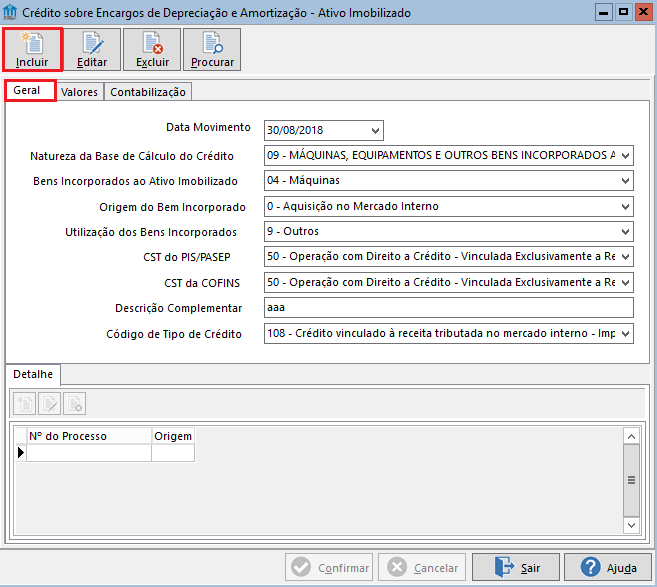This screenshot has width=657, height=587.
Task: Click the application icon in title bar
Action: coord(10,12)
